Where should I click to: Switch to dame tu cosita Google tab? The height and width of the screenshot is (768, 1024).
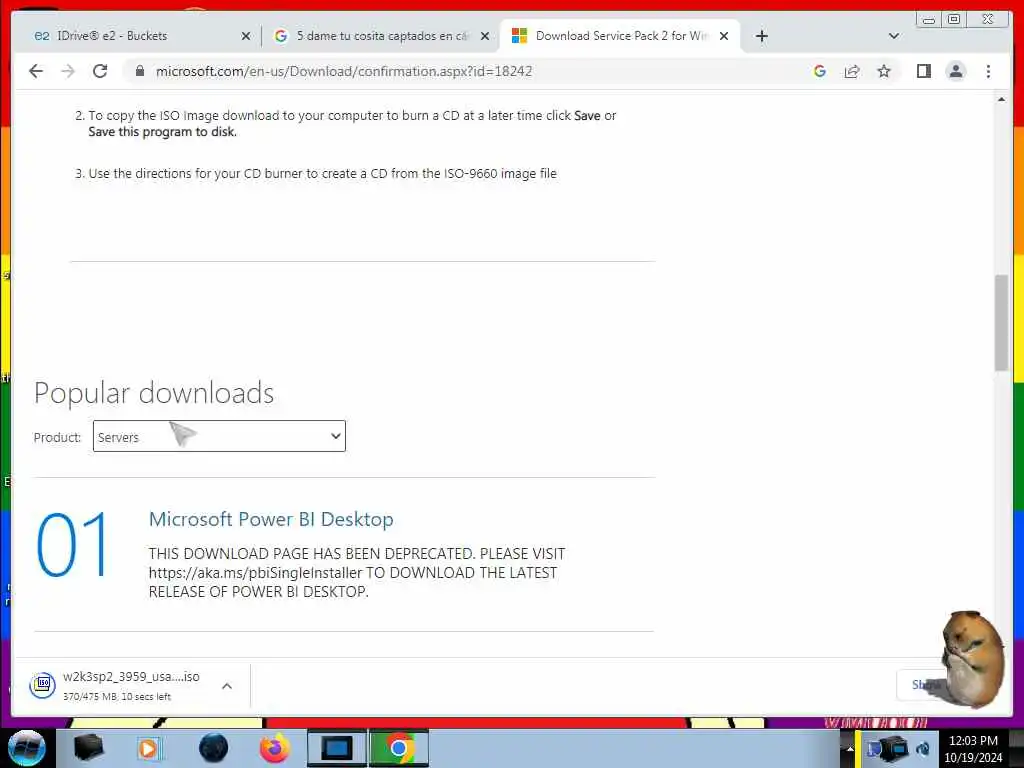[382, 36]
